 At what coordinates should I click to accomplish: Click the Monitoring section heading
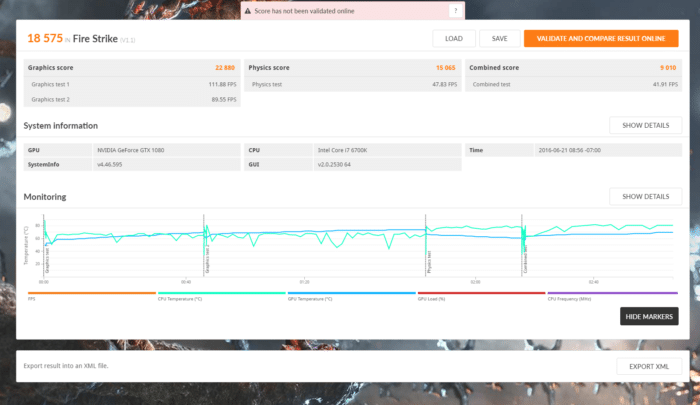coord(45,196)
